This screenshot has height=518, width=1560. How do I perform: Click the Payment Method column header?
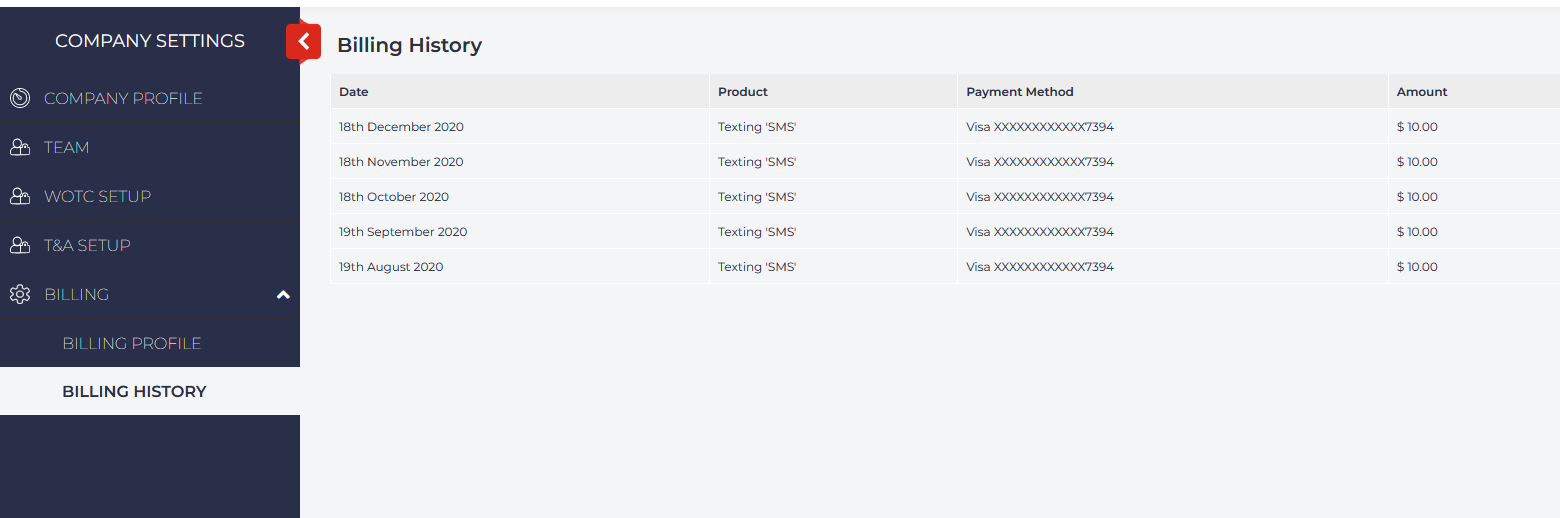click(1020, 92)
